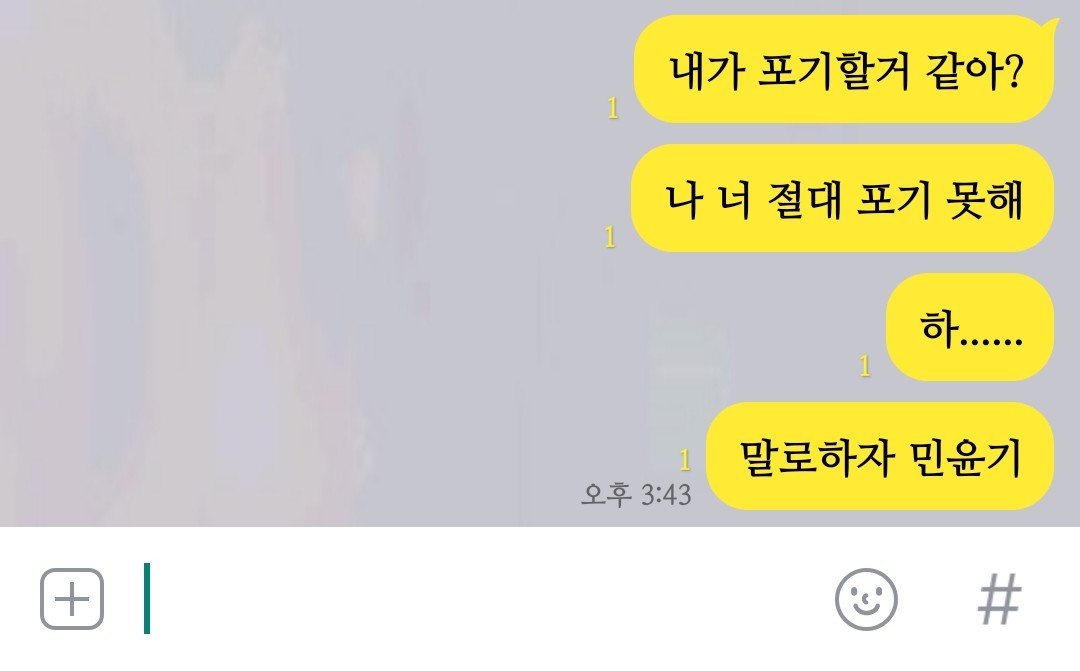The width and height of the screenshot is (1080, 671).
Task: Focus the empty message input field
Action: coord(482,599)
